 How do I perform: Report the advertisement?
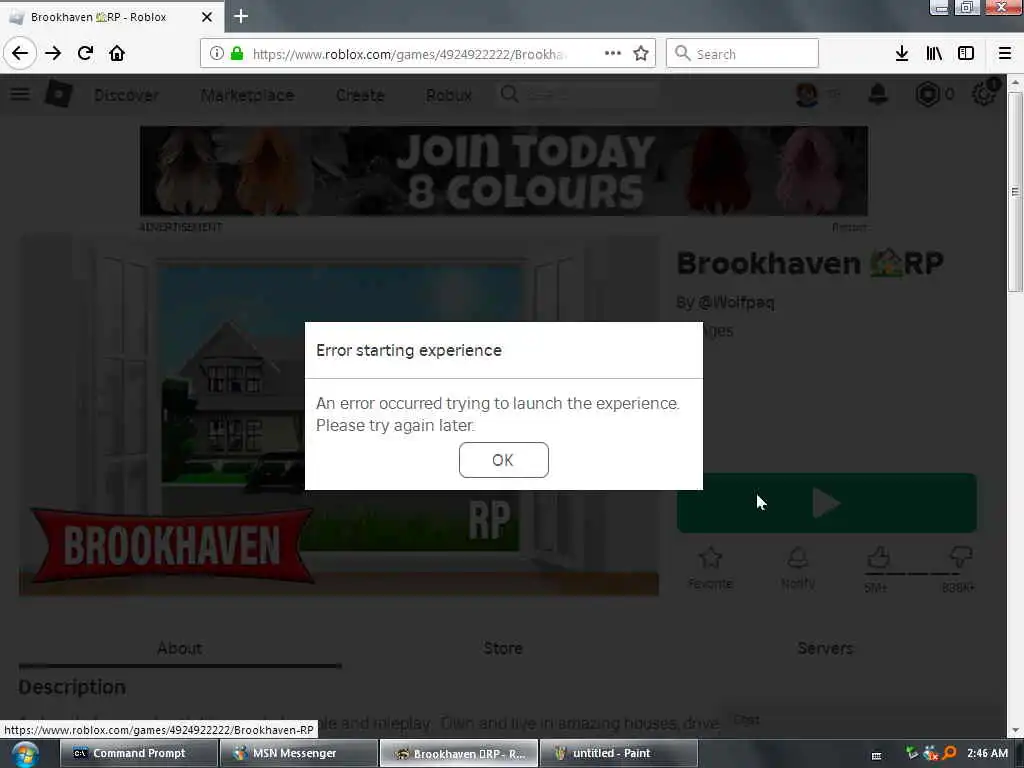click(x=849, y=227)
